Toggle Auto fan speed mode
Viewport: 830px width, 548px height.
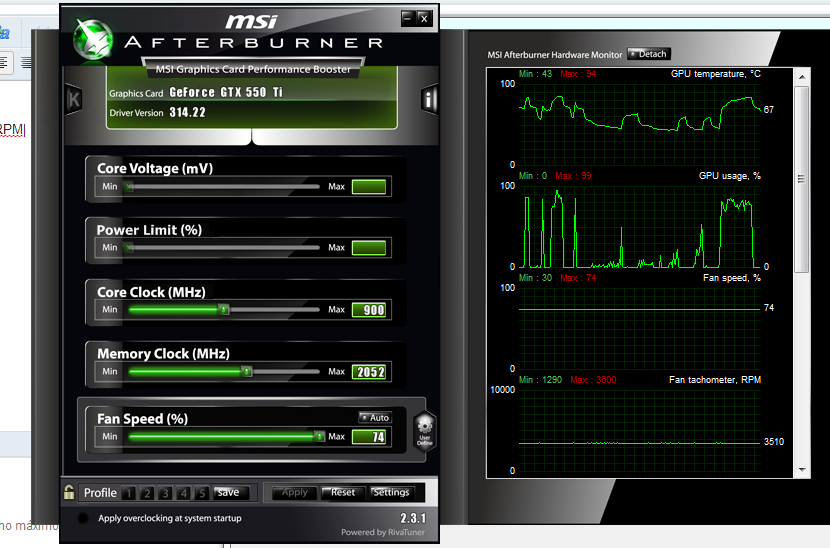click(375, 418)
